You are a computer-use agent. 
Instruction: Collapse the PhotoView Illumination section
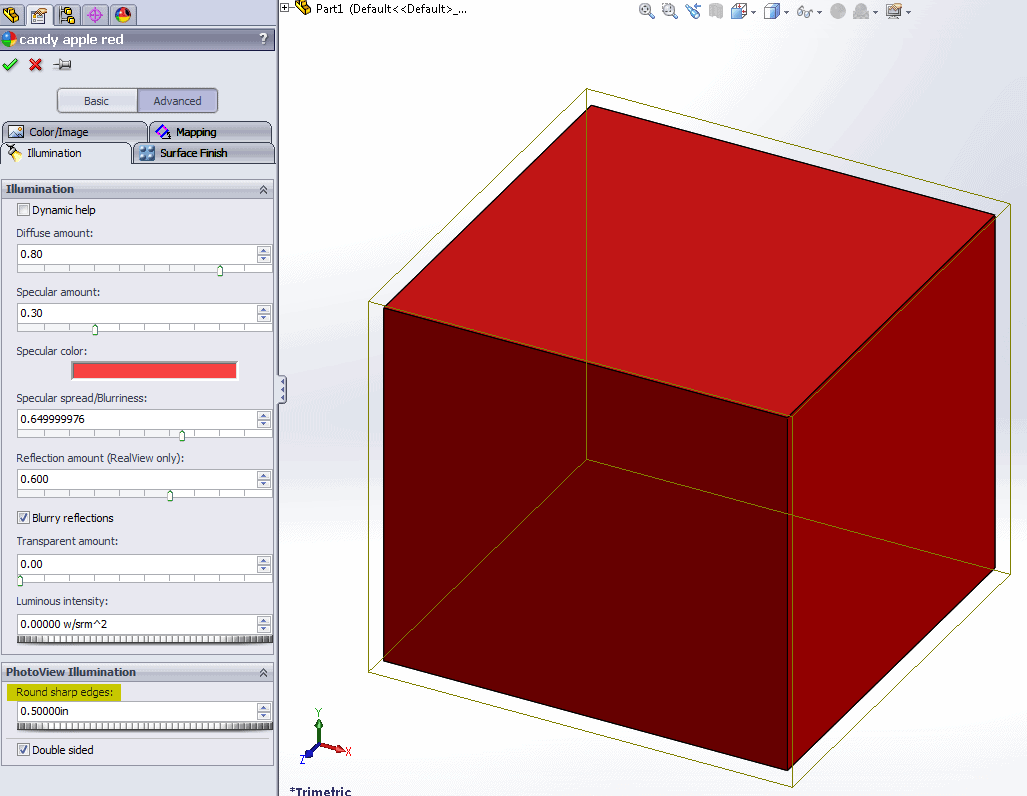pos(263,673)
